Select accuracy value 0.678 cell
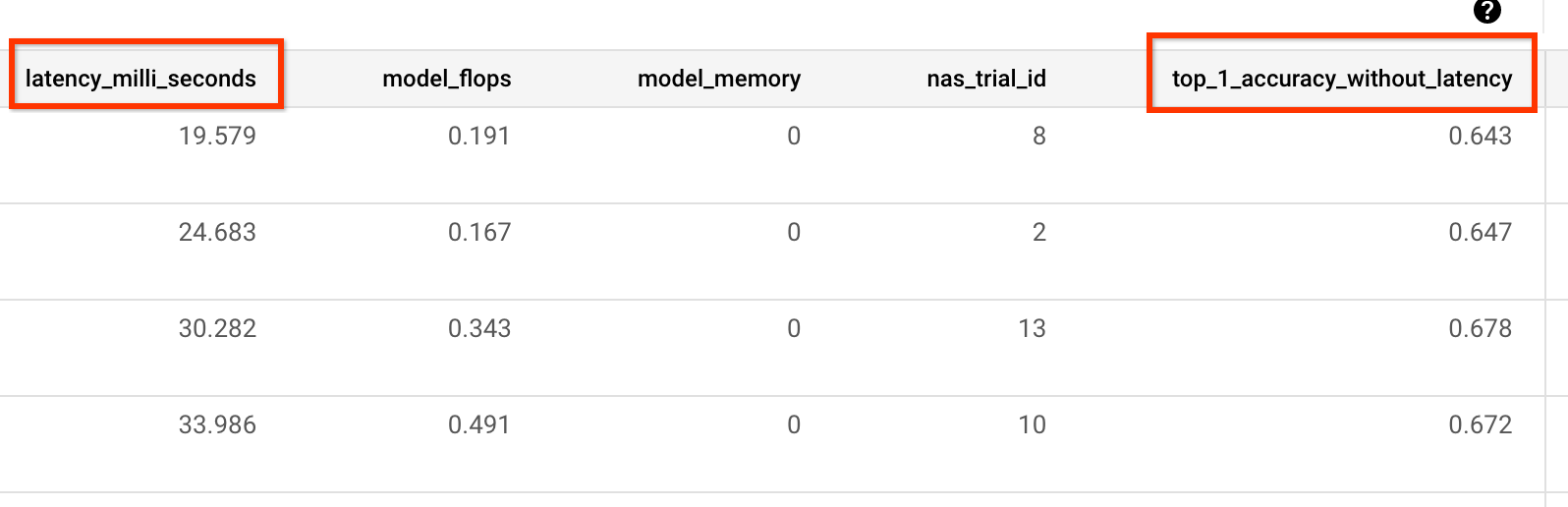This screenshot has height=507, width=1568. click(x=1480, y=328)
